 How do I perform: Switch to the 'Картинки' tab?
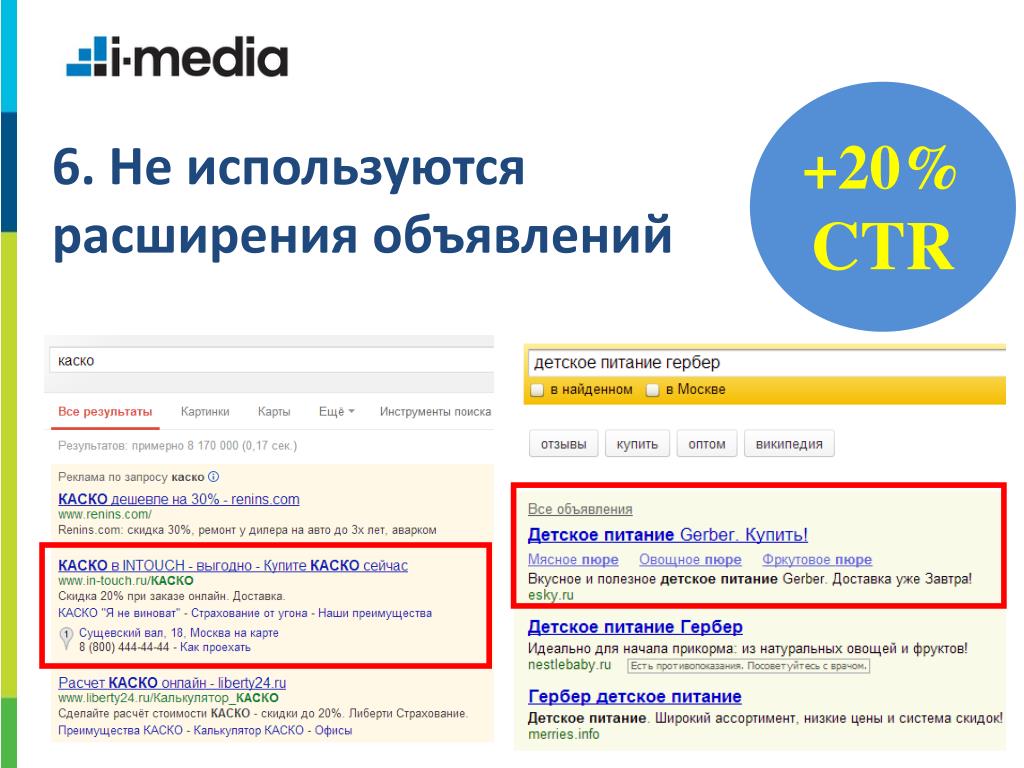[205, 411]
